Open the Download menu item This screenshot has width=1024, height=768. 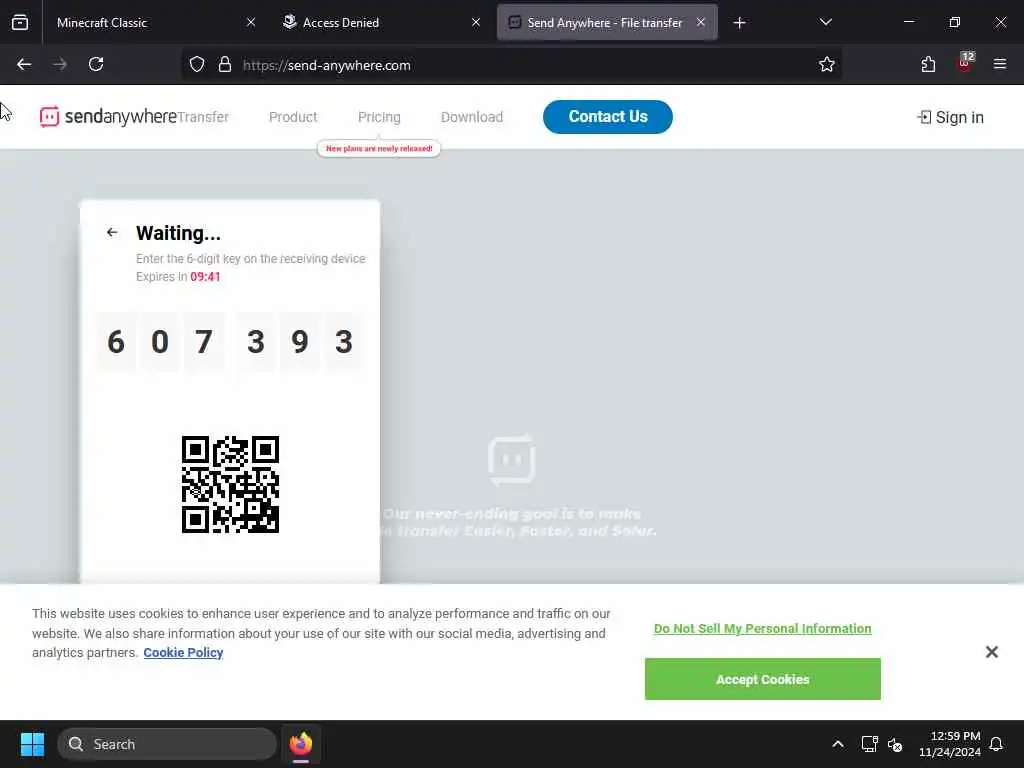[472, 117]
